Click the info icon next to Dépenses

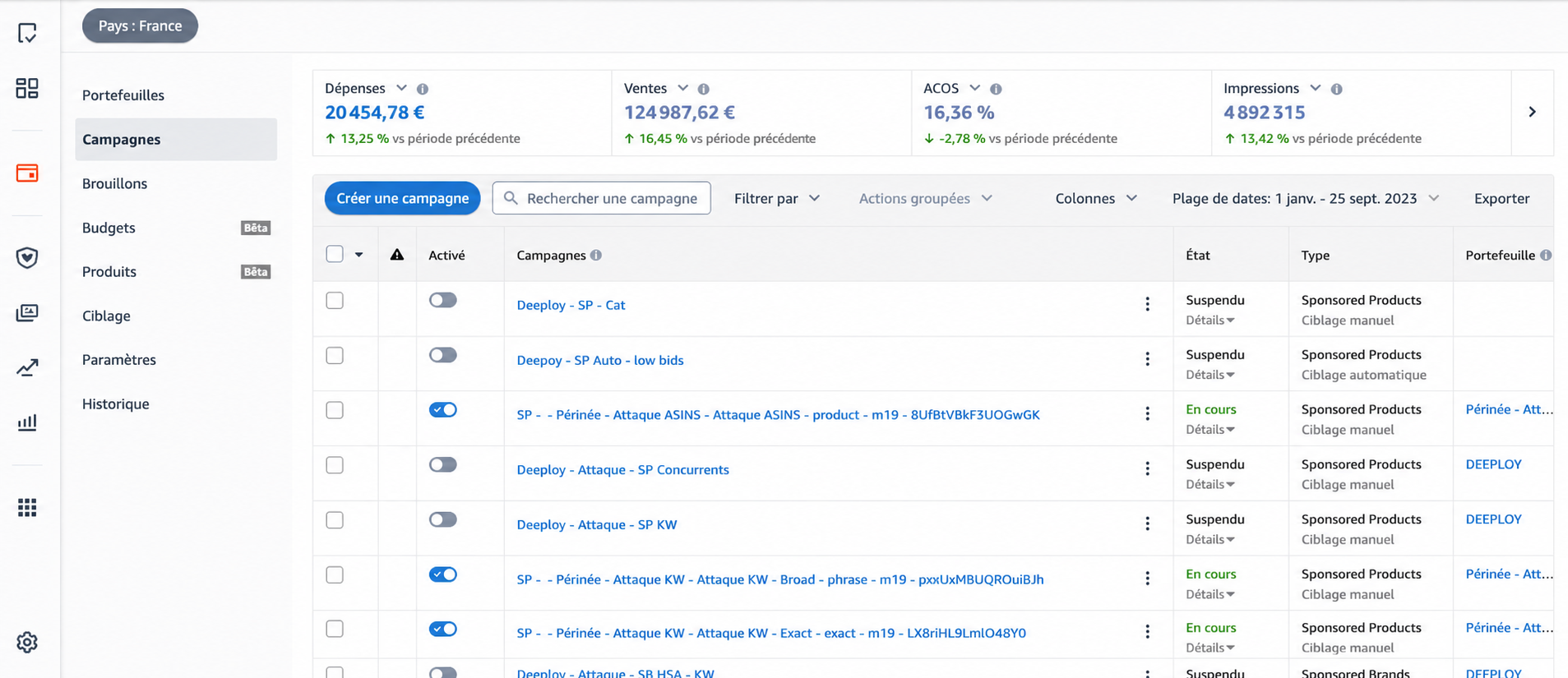(x=423, y=89)
